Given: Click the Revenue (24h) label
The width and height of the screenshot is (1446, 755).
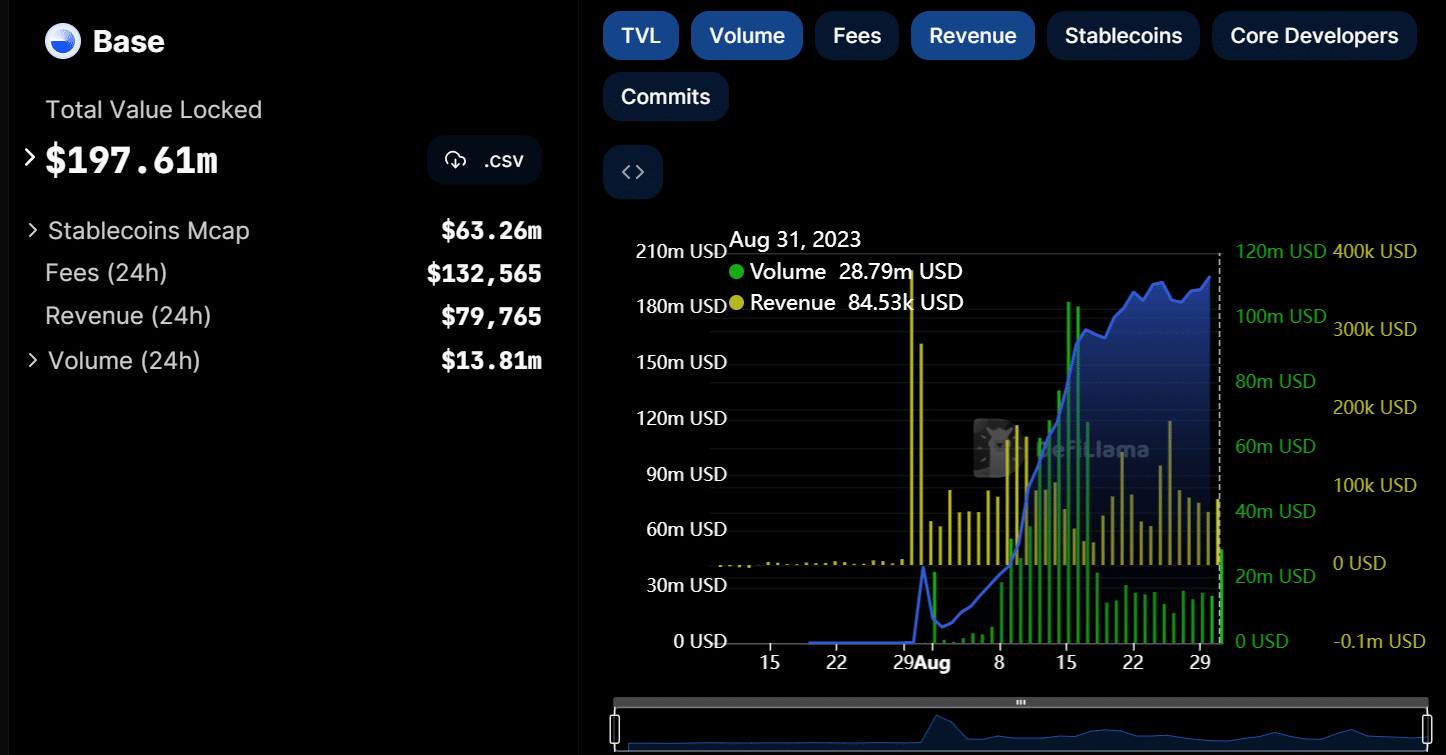Looking at the screenshot, I should 128,316.
